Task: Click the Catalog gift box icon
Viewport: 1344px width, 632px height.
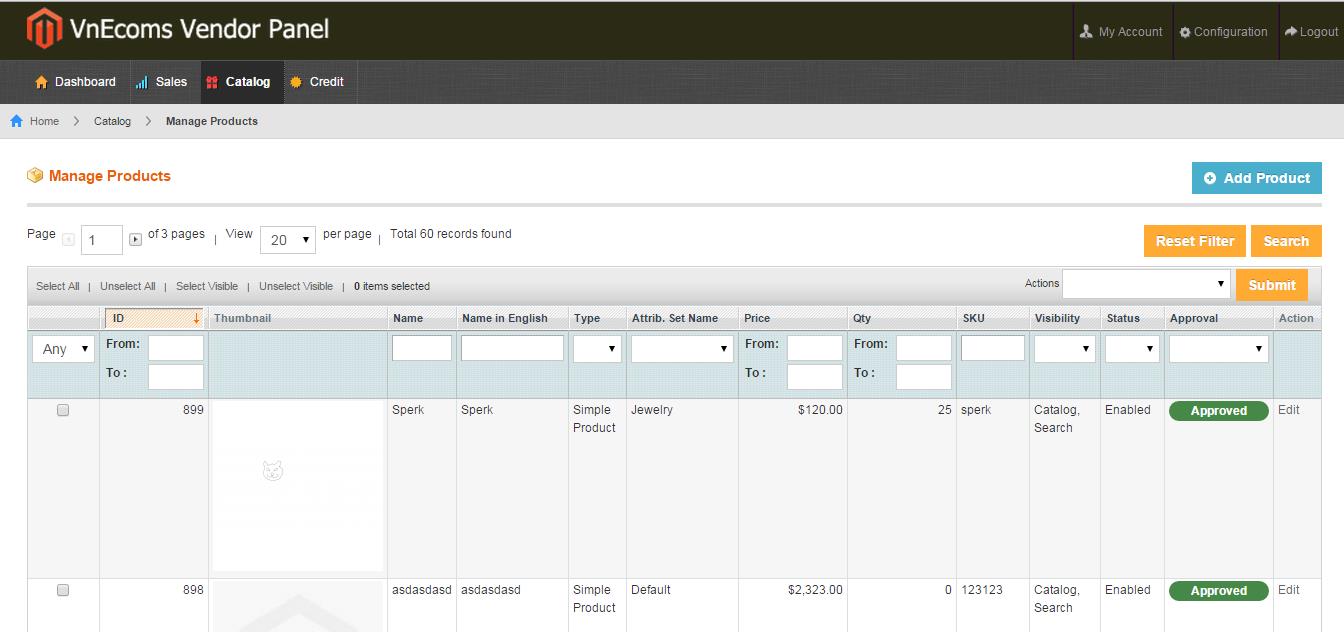Action: pos(212,82)
